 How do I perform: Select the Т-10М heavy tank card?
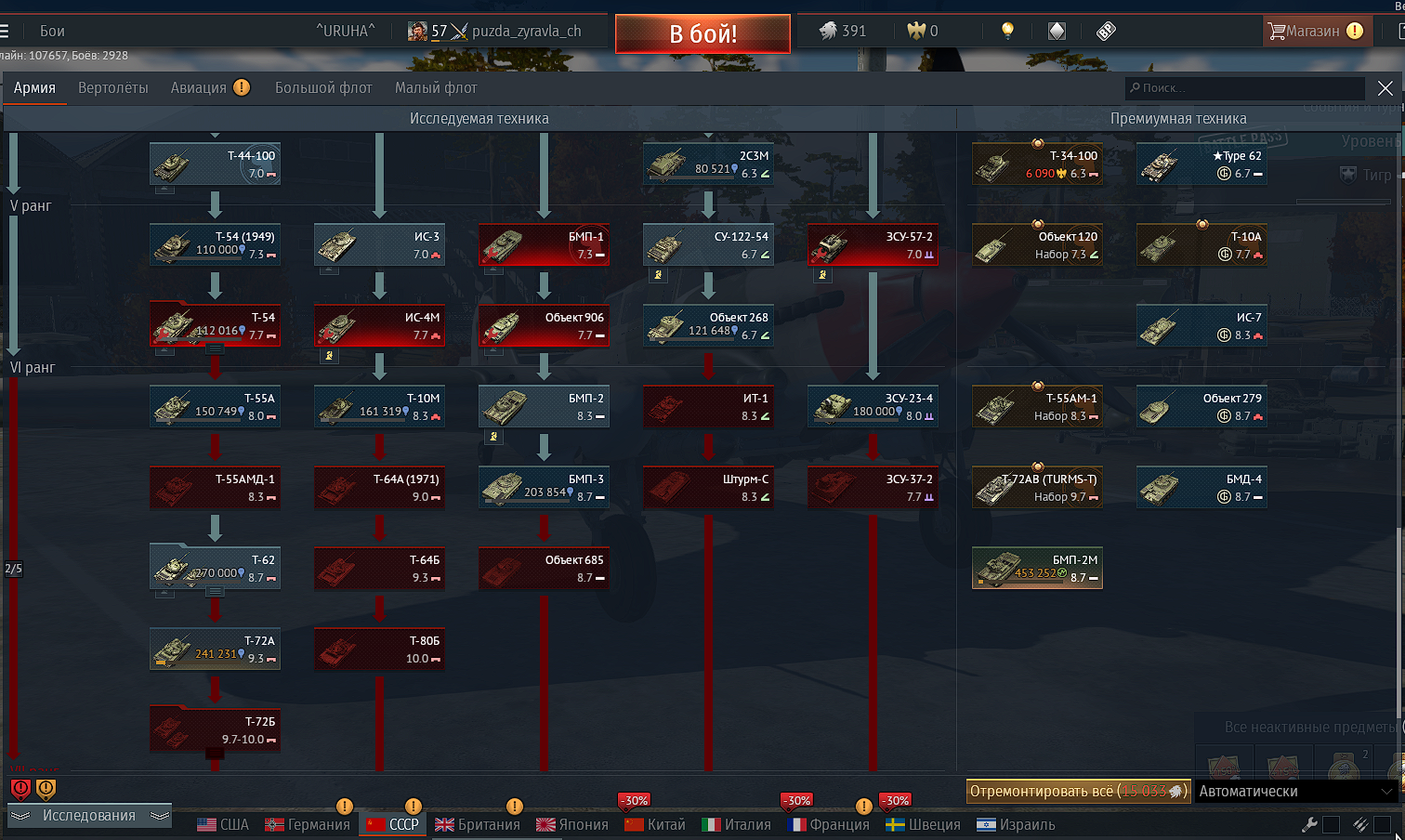click(x=379, y=406)
